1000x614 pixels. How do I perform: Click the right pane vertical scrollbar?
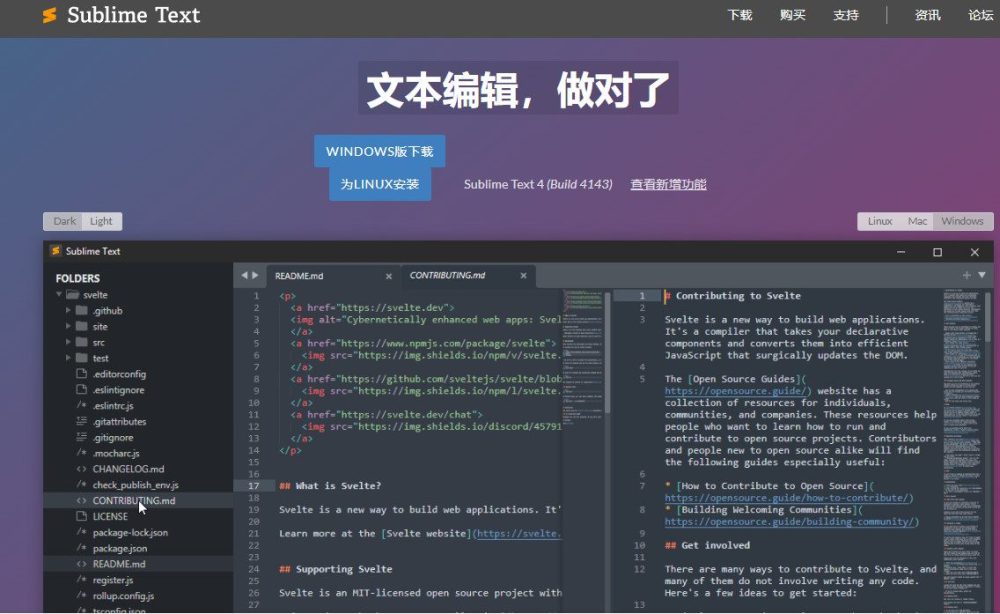tap(987, 316)
